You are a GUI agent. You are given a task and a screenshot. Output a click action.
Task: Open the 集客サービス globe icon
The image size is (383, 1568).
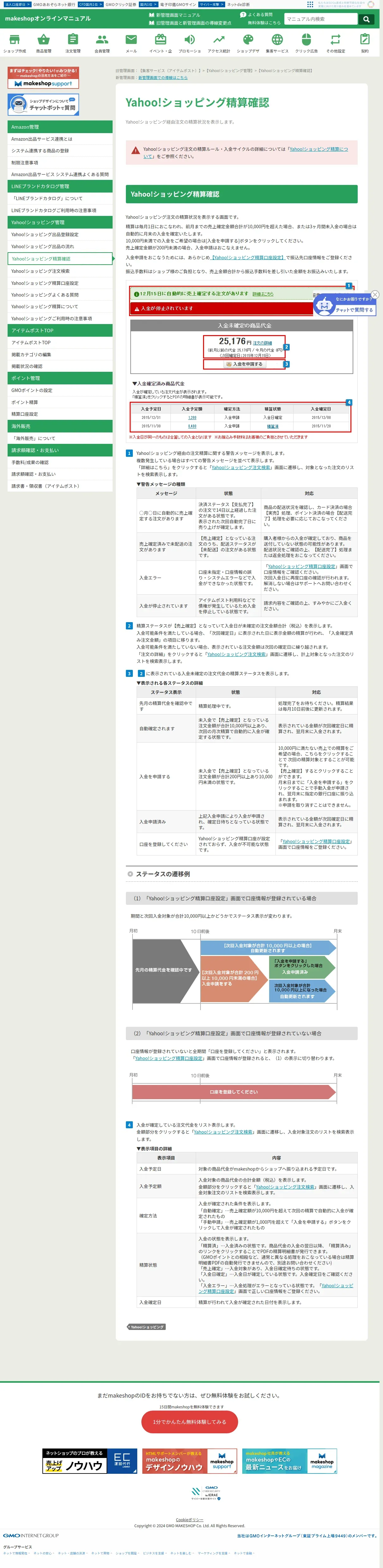pyautogui.click(x=277, y=43)
